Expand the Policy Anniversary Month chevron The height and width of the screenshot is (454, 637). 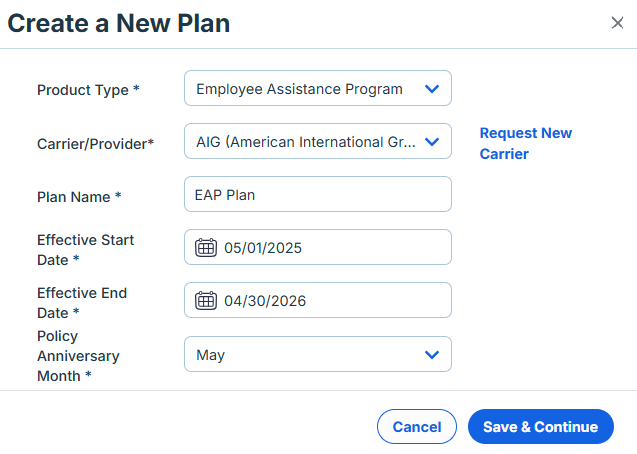click(x=432, y=355)
